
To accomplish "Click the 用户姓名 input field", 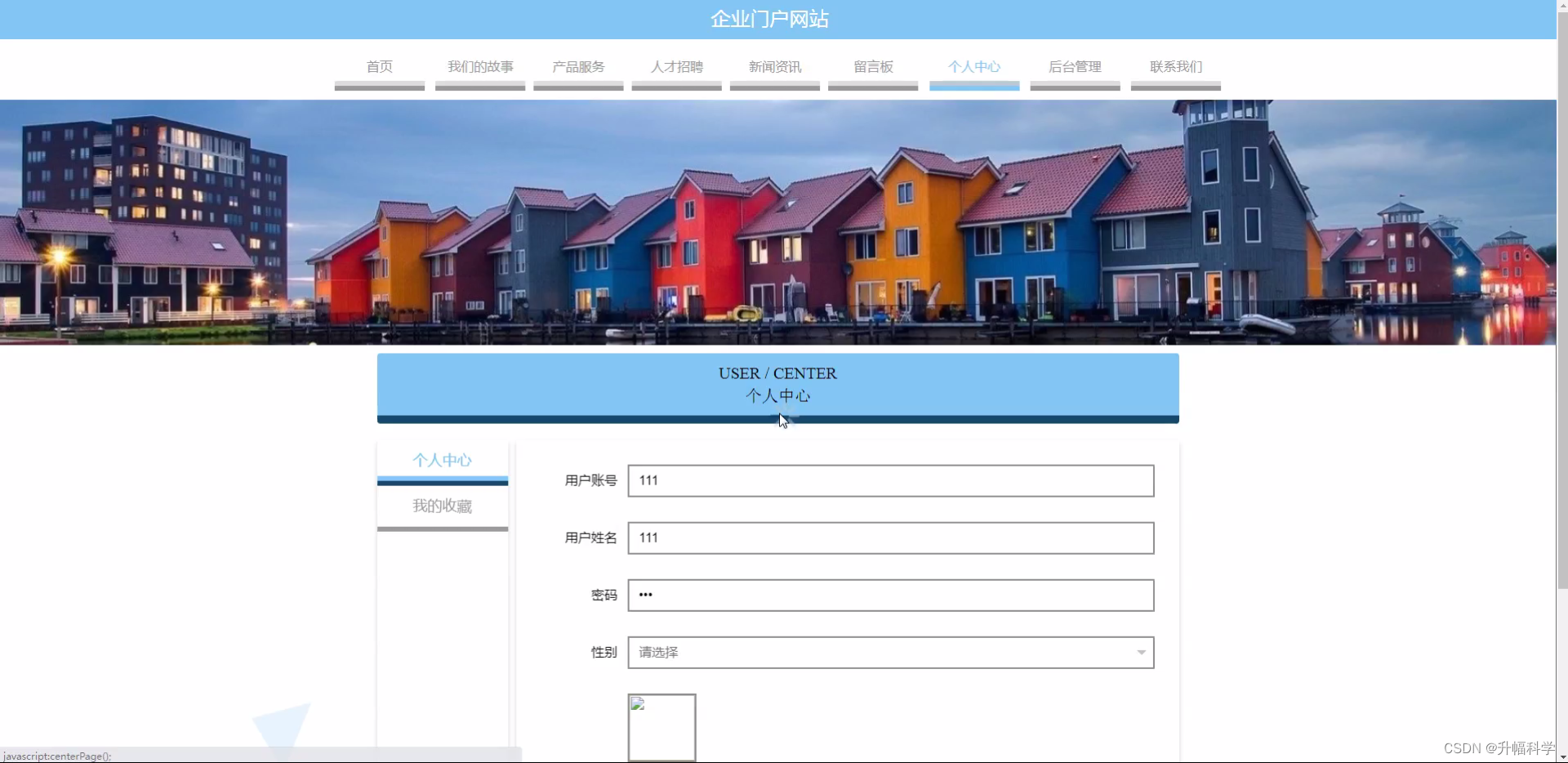I will click(889, 538).
